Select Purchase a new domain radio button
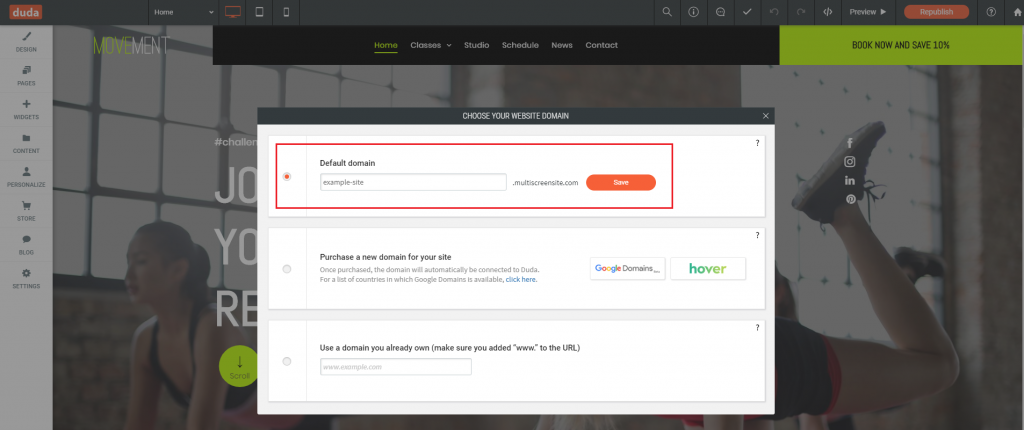1024x430 pixels. click(x=287, y=269)
